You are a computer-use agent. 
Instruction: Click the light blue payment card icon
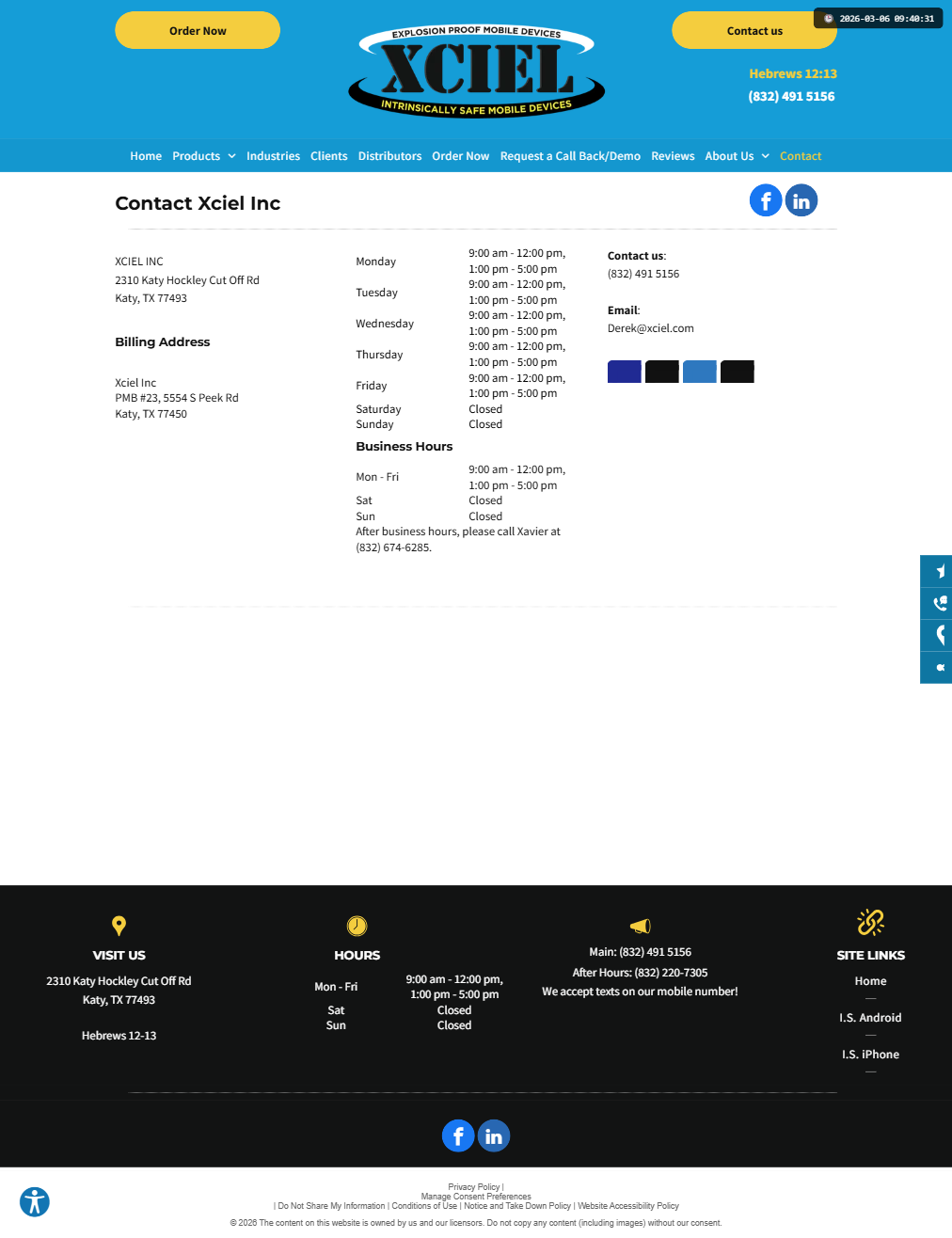coord(700,372)
